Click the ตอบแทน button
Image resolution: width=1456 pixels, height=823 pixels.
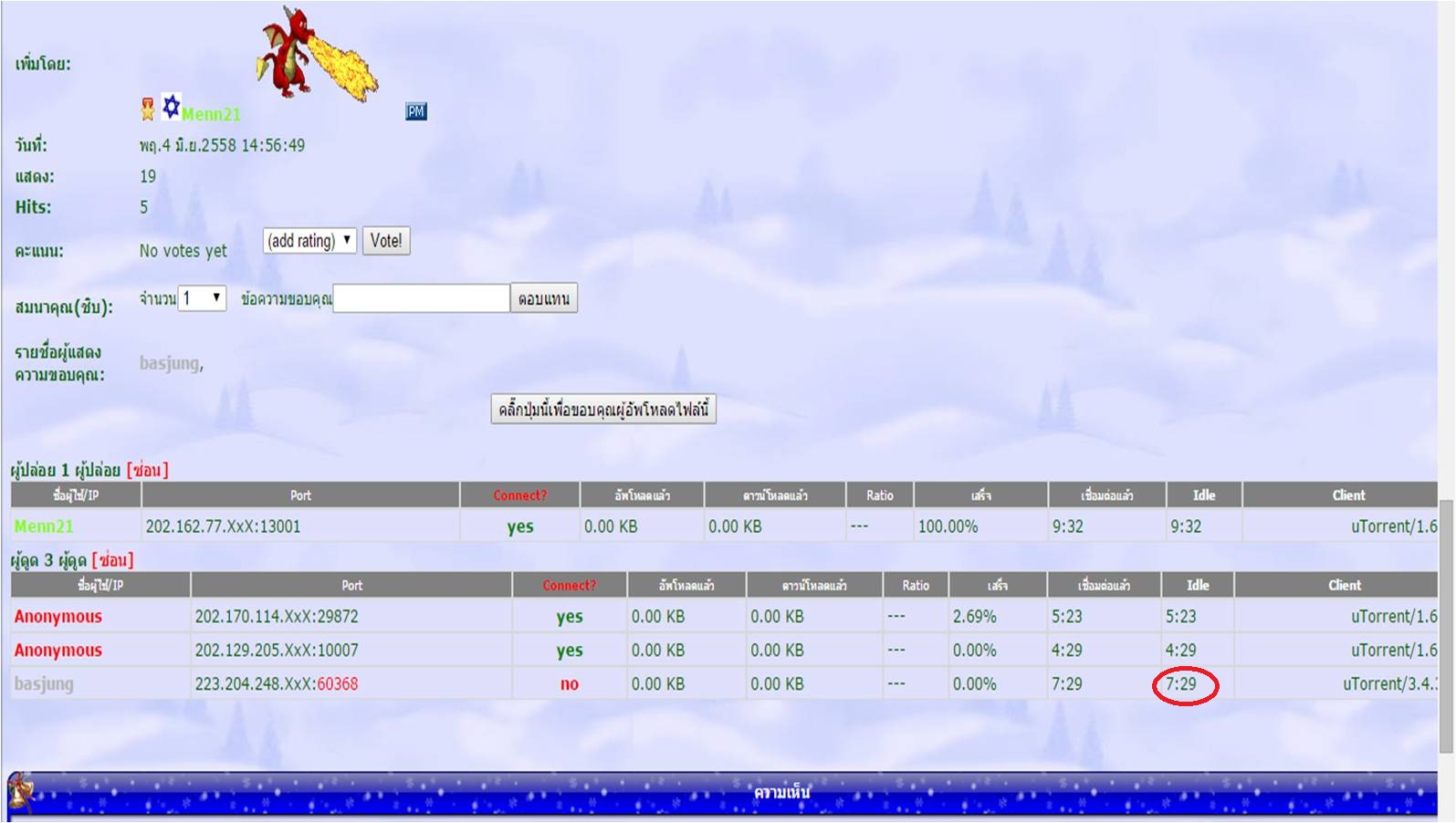click(544, 298)
